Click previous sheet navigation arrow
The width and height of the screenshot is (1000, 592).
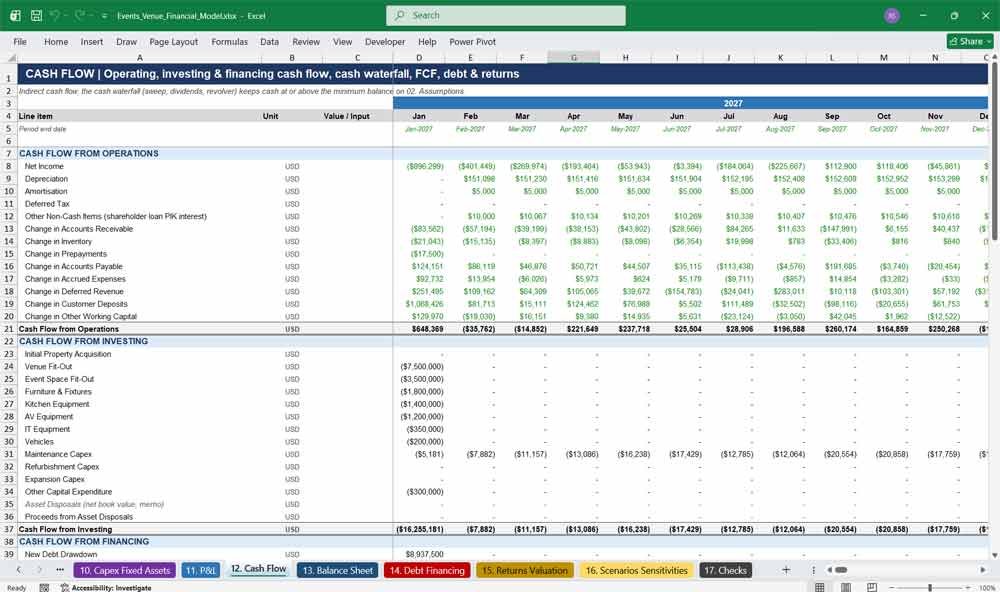pos(18,570)
